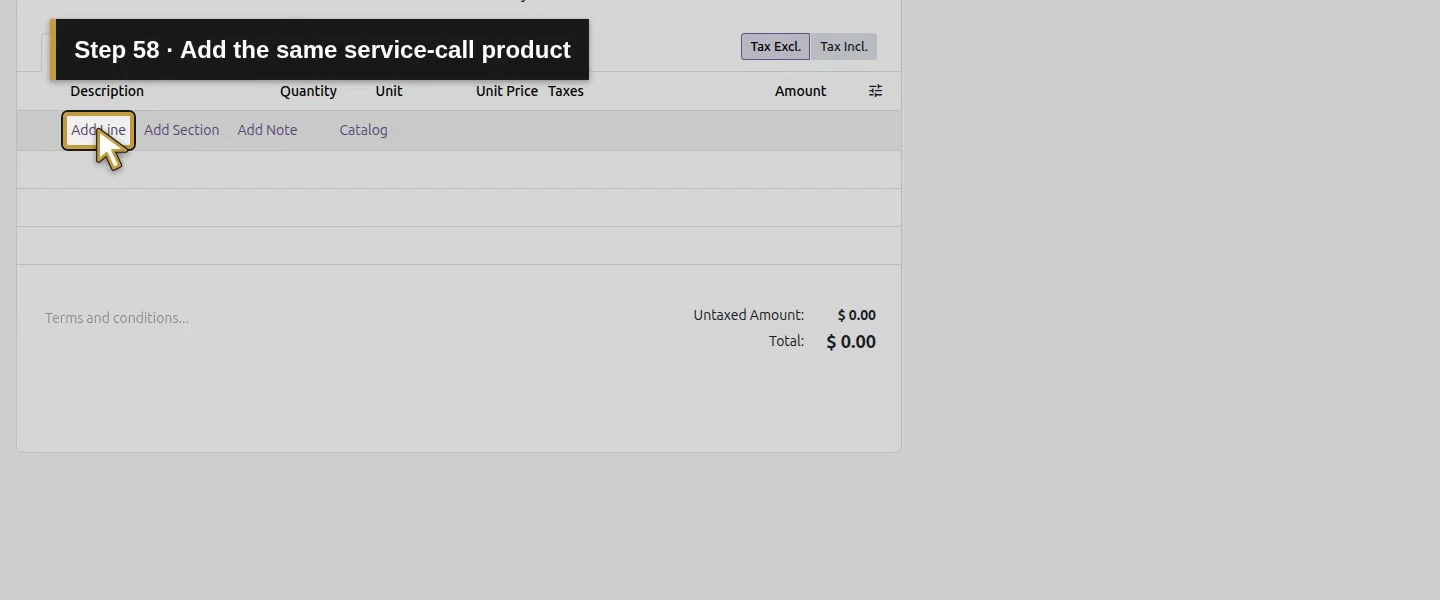Click the Untaxed Amount label
The height and width of the screenshot is (600, 1440).
pyautogui.click(x=748, y=315)
